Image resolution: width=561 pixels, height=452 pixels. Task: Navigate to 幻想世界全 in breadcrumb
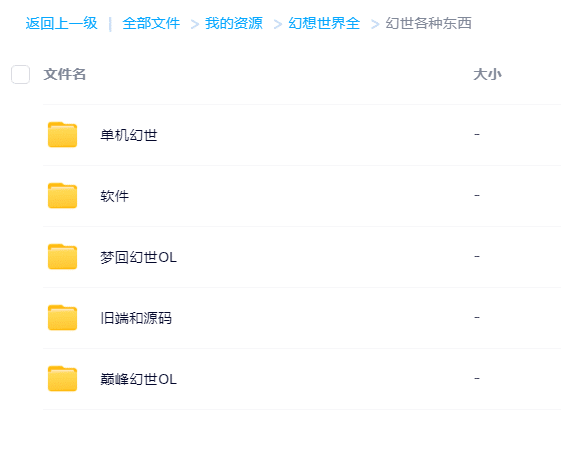324,23
